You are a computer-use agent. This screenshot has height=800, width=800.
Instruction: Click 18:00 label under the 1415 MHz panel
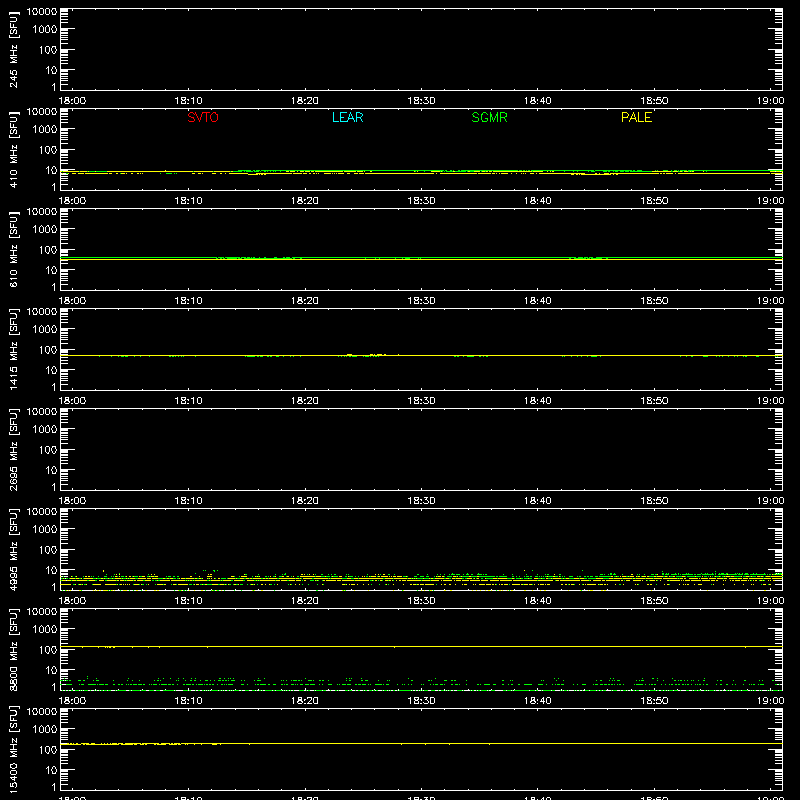tap(72, 401)
